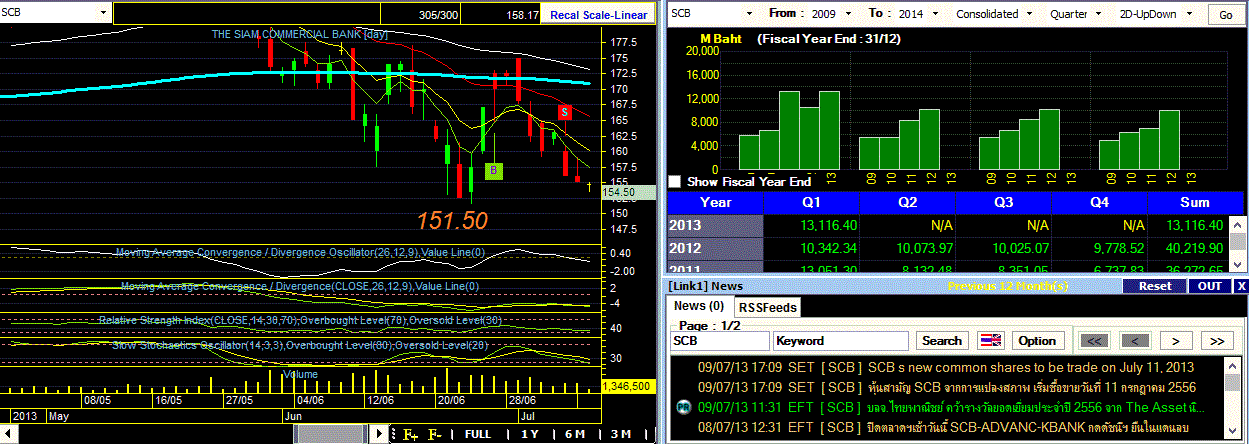Click the SCB news symbol input field
Image resolution: width=1249 pixels, height=444 pixels.
(718, 341)
